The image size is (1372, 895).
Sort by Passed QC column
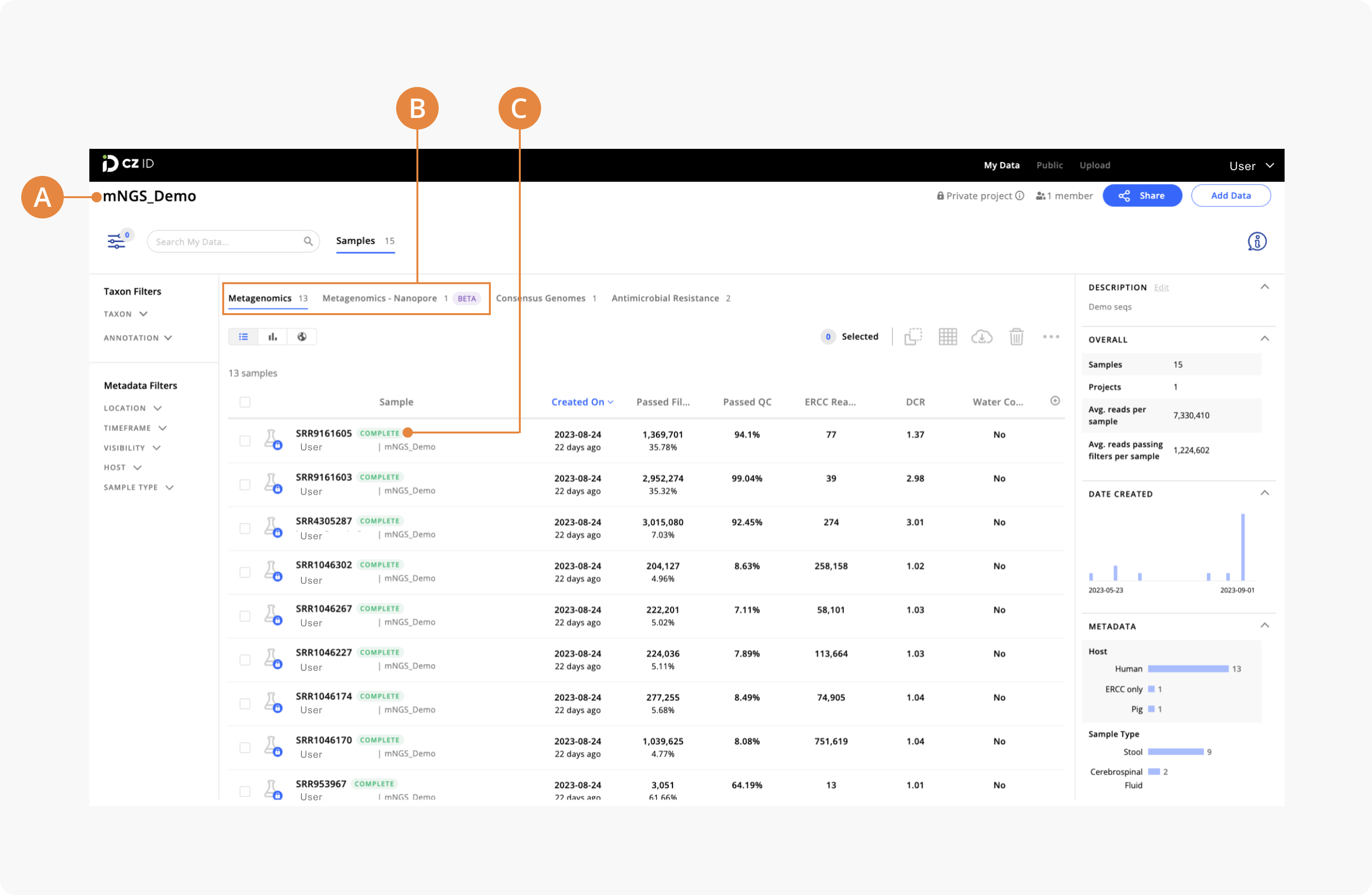pyautogui.click(x=747, y=403)
